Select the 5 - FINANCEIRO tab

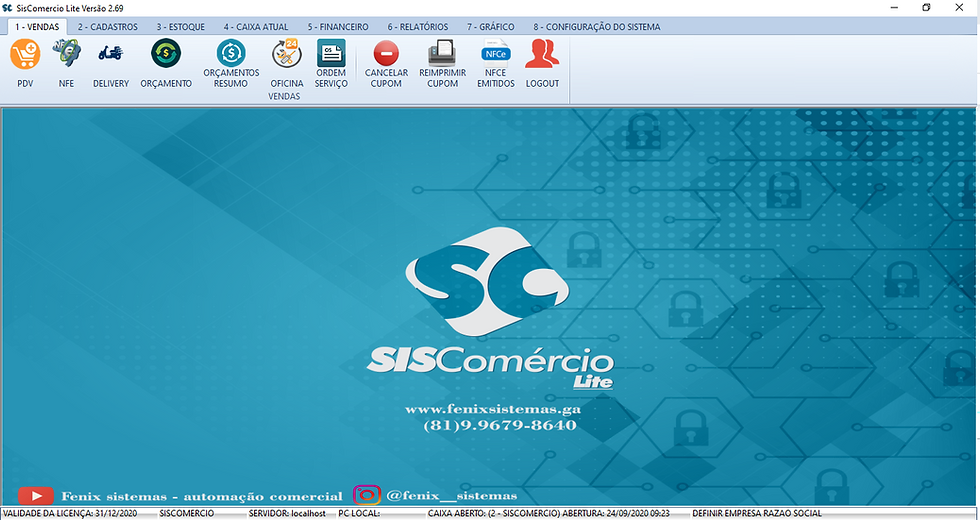(338, 27)
